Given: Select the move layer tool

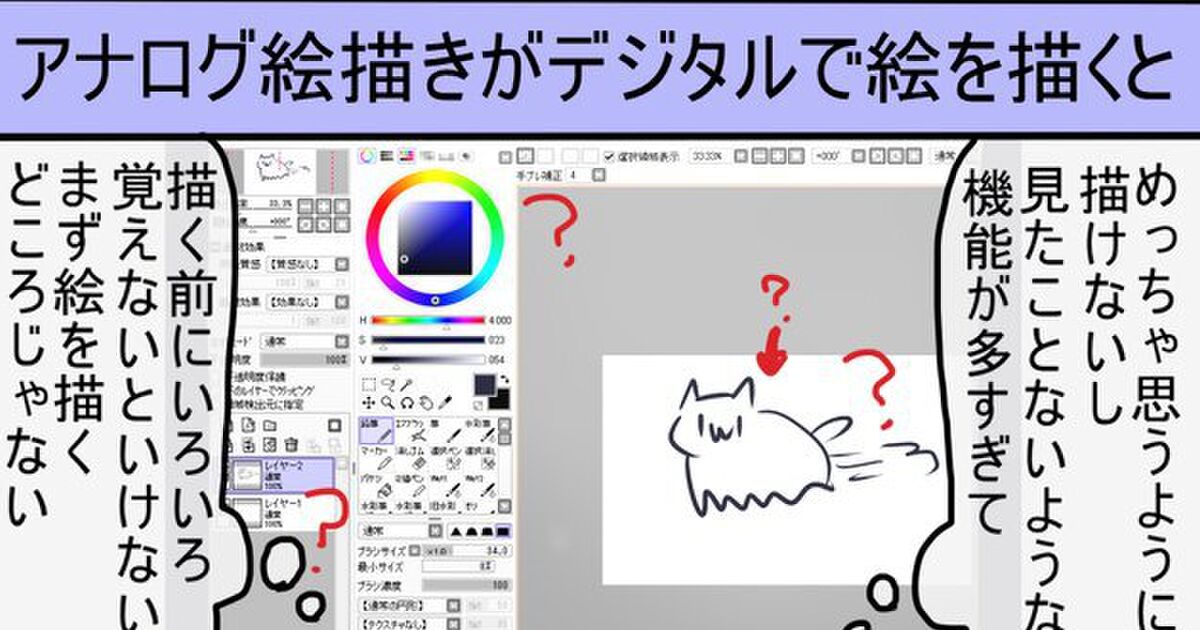Looking at the screenshot, I should pos(369,402).
